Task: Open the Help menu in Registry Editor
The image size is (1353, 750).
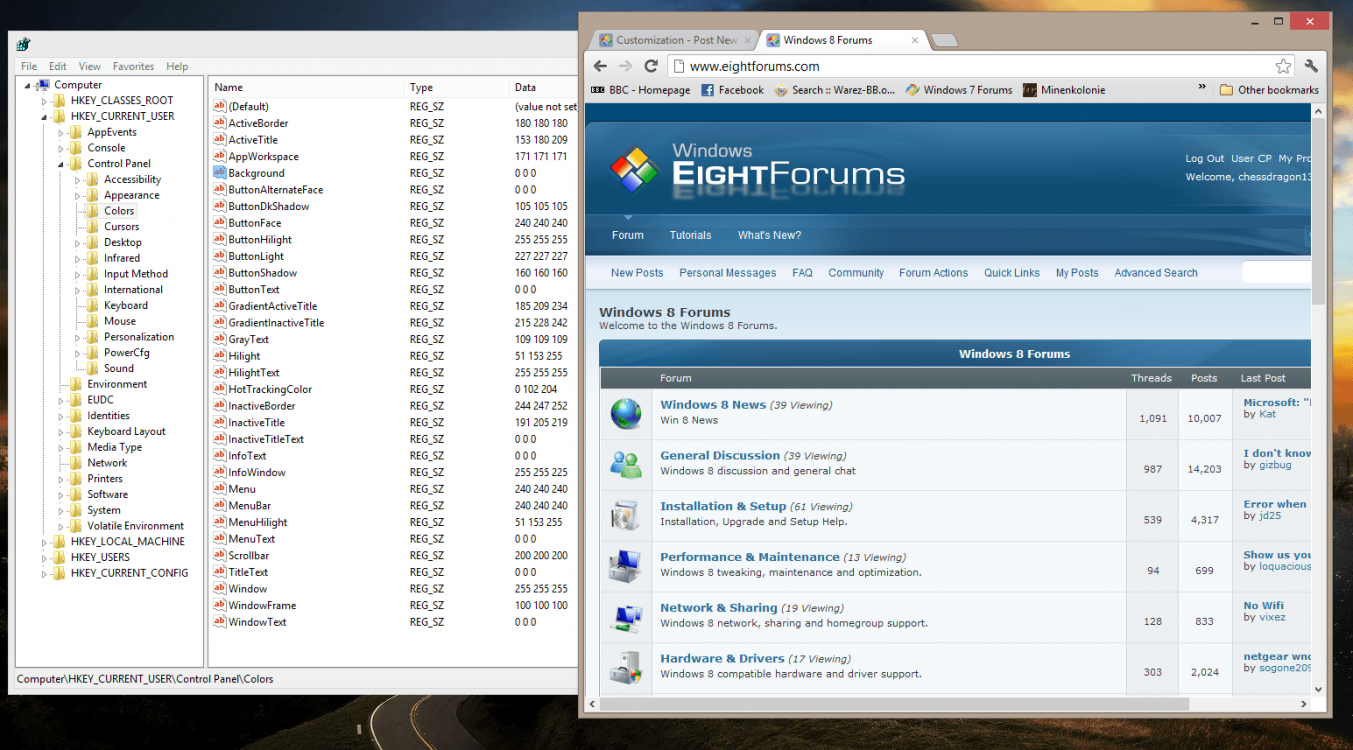Action: pos(177,66)
